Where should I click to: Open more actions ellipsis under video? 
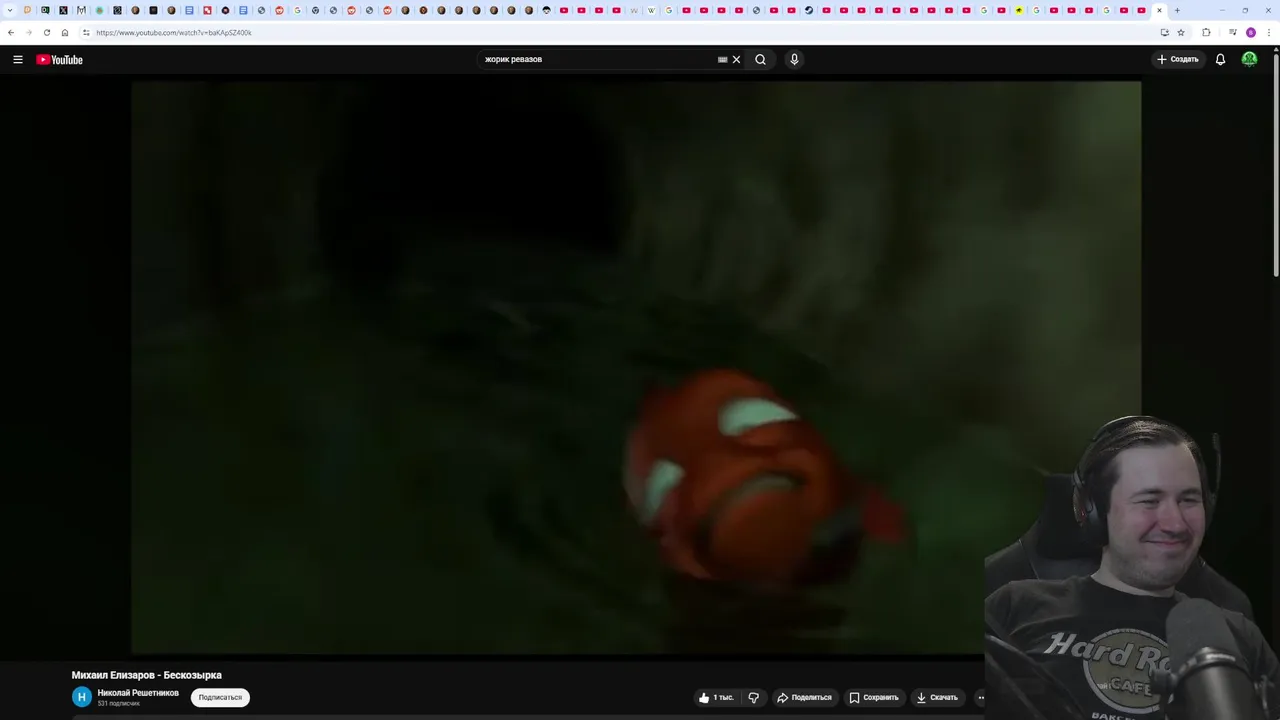click(x=981, y=698)
